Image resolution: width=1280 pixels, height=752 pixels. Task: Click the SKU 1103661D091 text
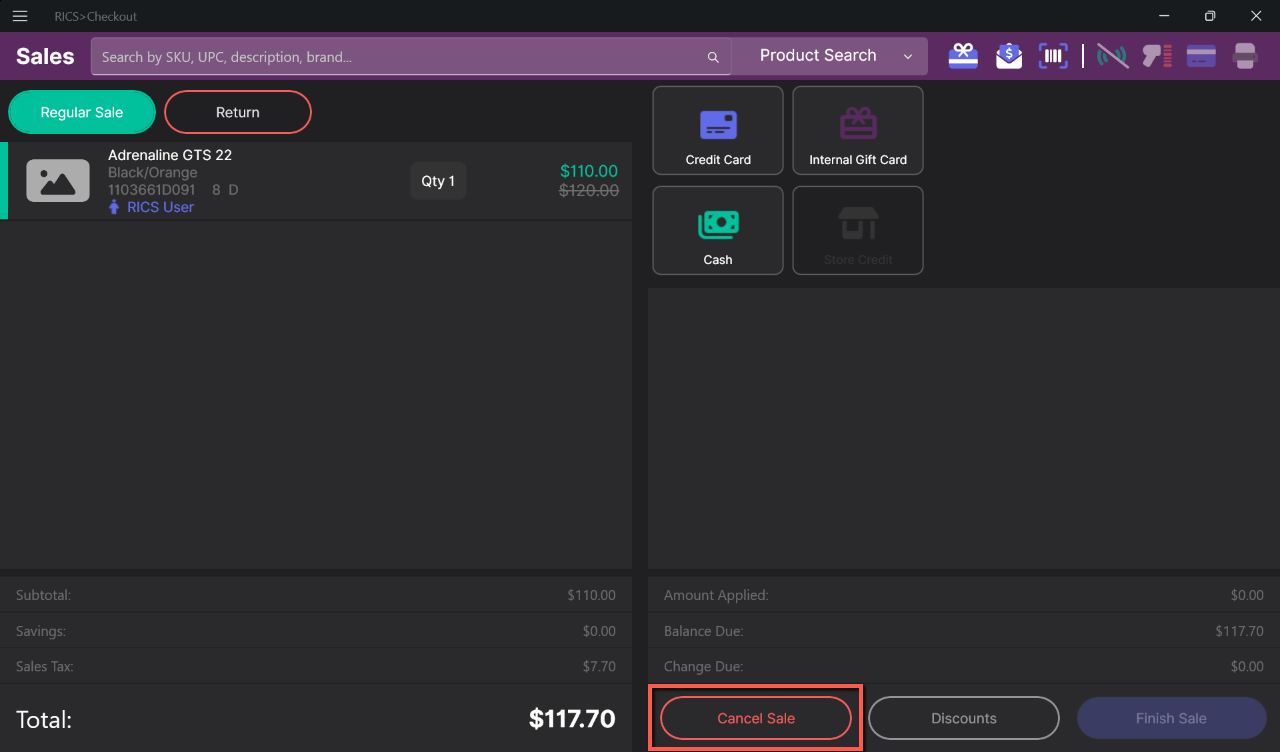(151, 190)
